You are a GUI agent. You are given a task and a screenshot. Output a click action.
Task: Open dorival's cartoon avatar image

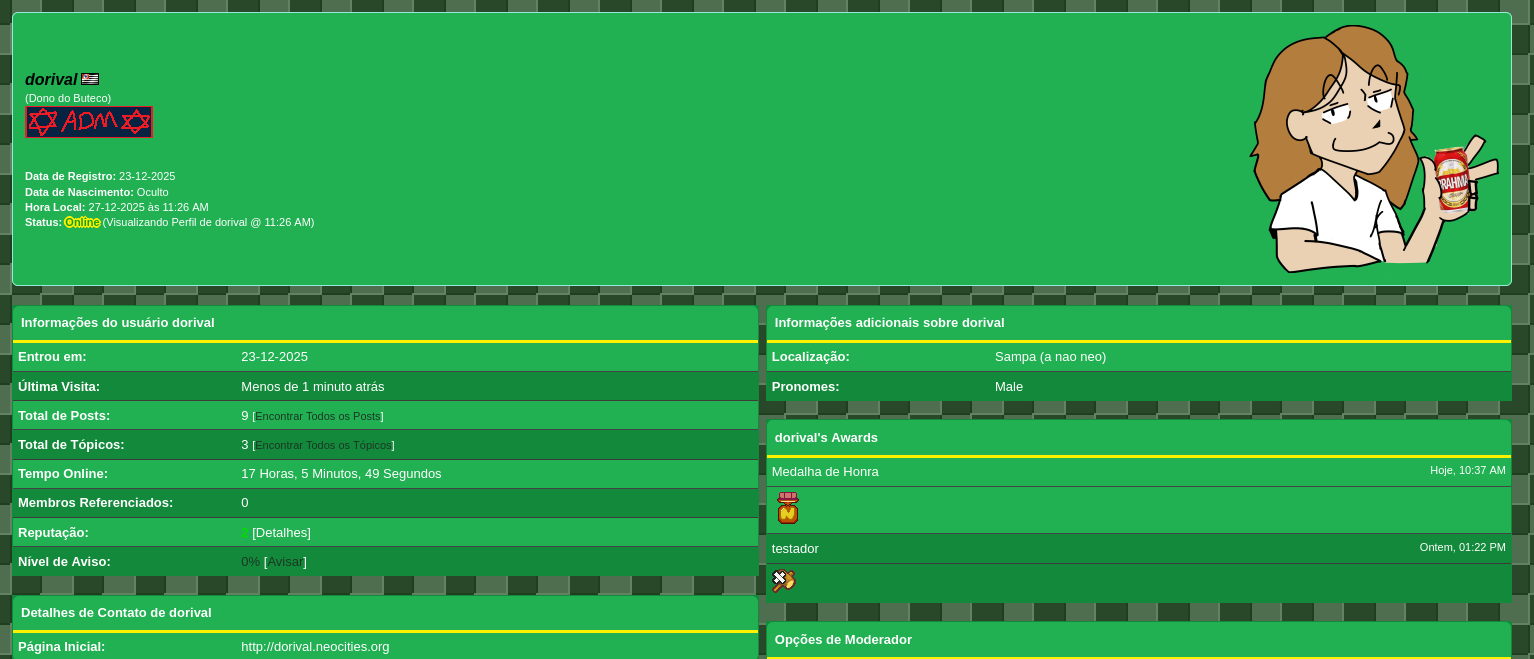pyautogui.click(x=1372, y=149)
